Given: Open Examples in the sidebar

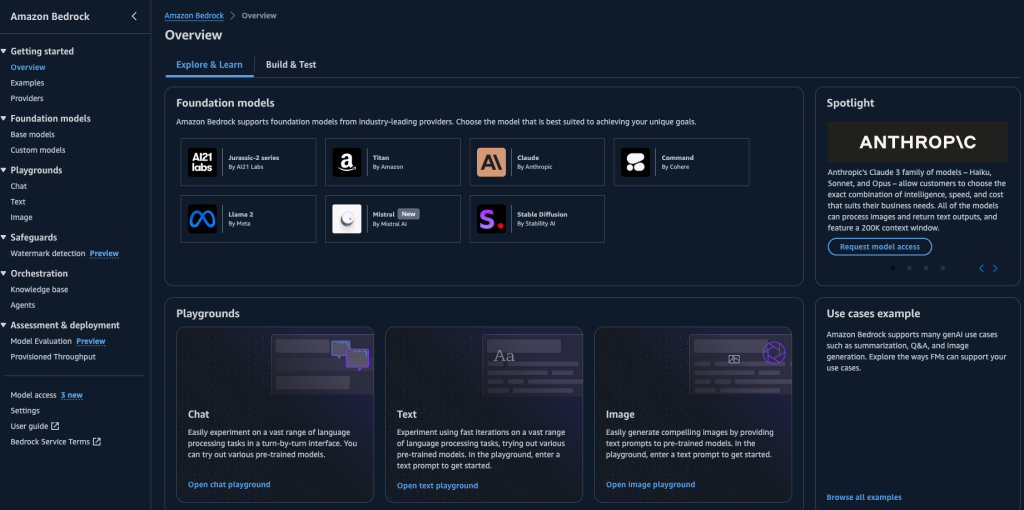Looking at the screenshot, I should (x=27, y=83).
